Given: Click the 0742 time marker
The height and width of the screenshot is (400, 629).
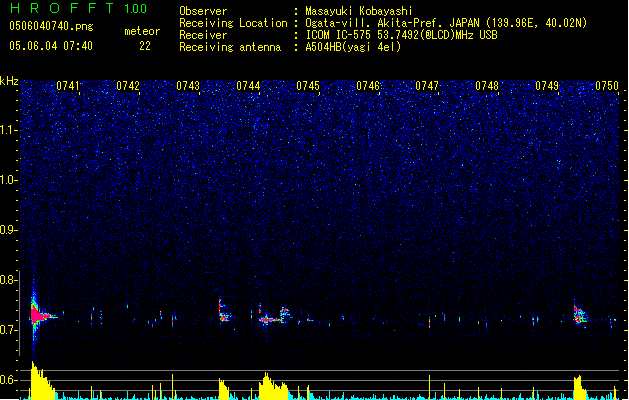Looking at the screenshot, I should click(x=128, y=86).
